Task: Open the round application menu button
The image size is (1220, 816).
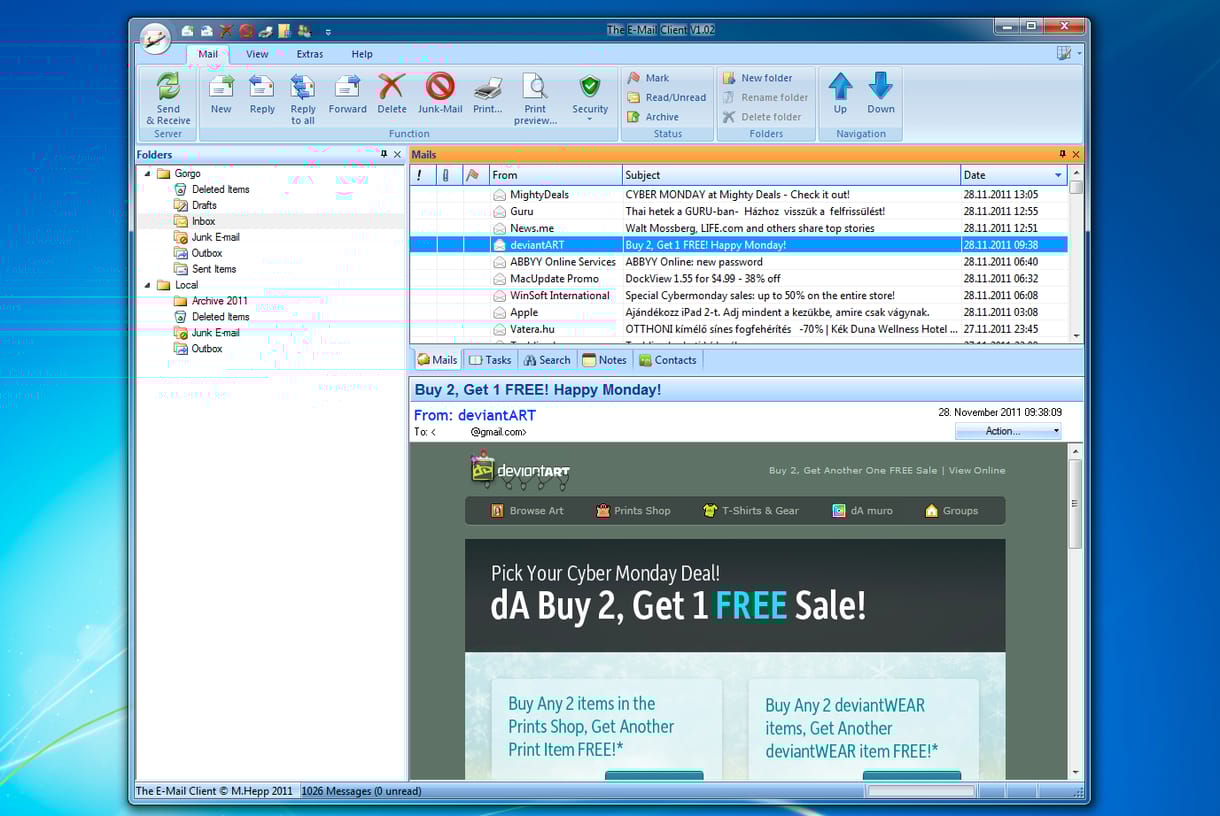Action: pos(155,38)
